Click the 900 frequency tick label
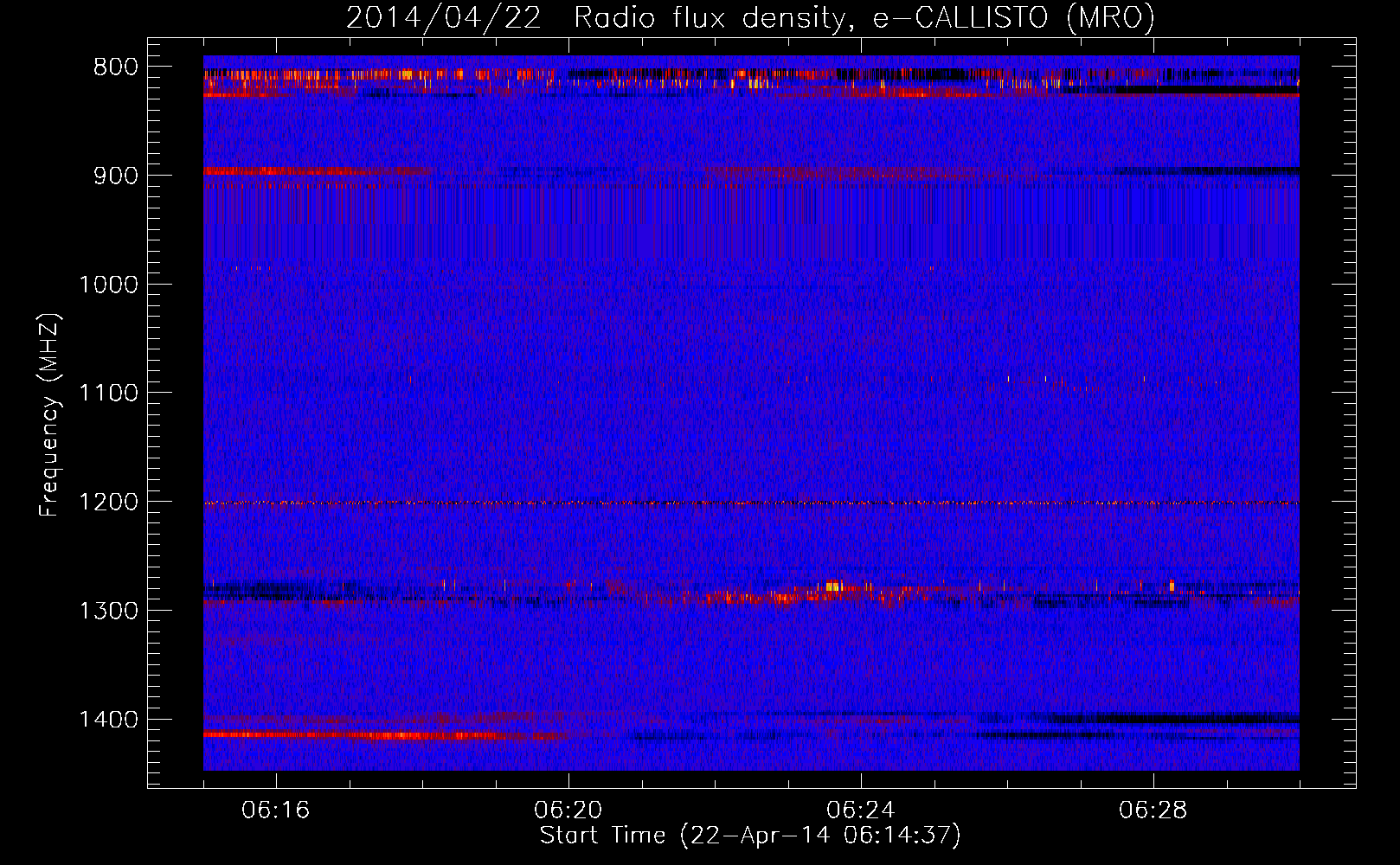The image size is (1400, 865). 115,176
